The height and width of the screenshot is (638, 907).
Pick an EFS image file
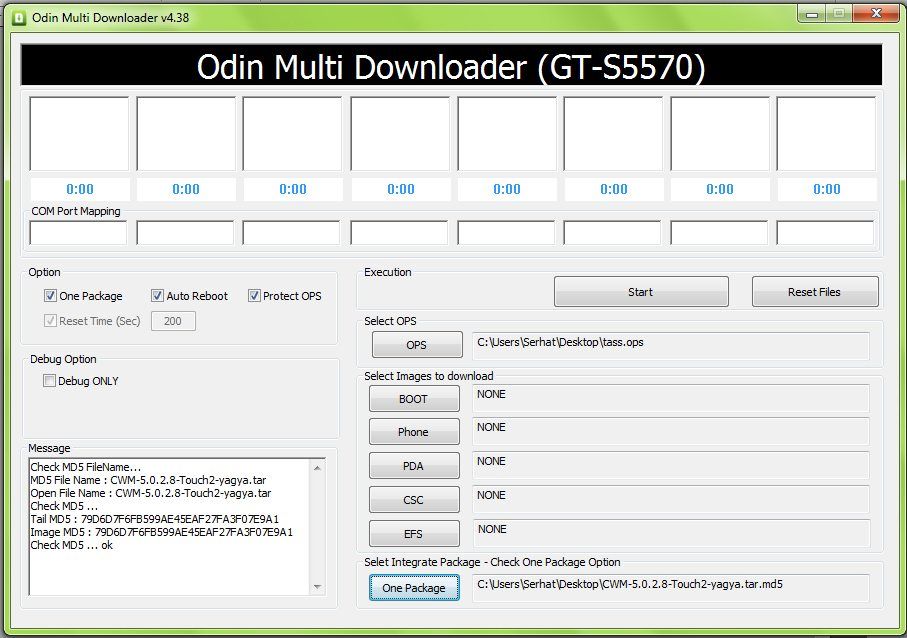414,533
